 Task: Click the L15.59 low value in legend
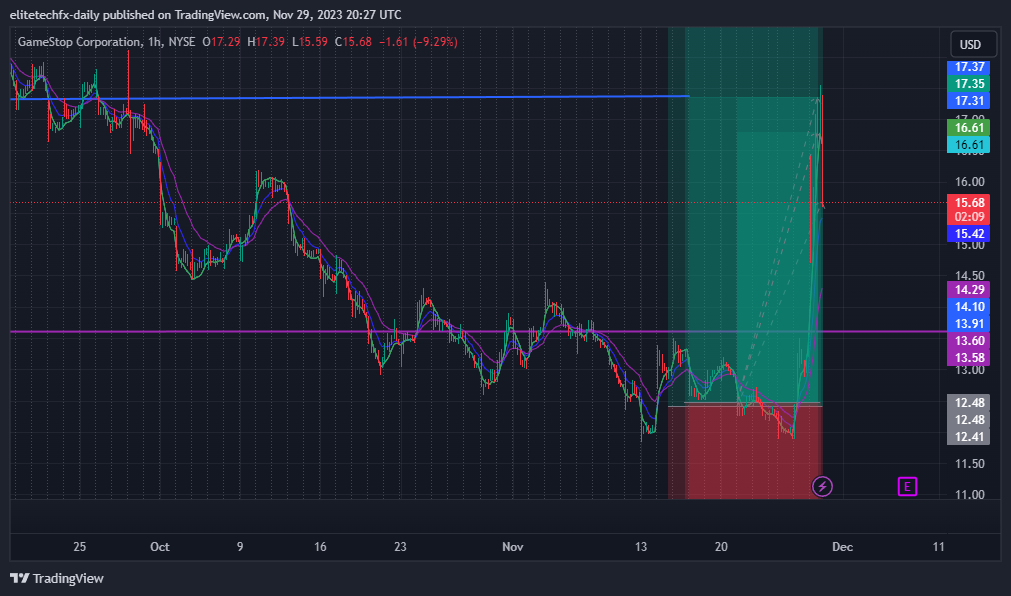point(309,42)
